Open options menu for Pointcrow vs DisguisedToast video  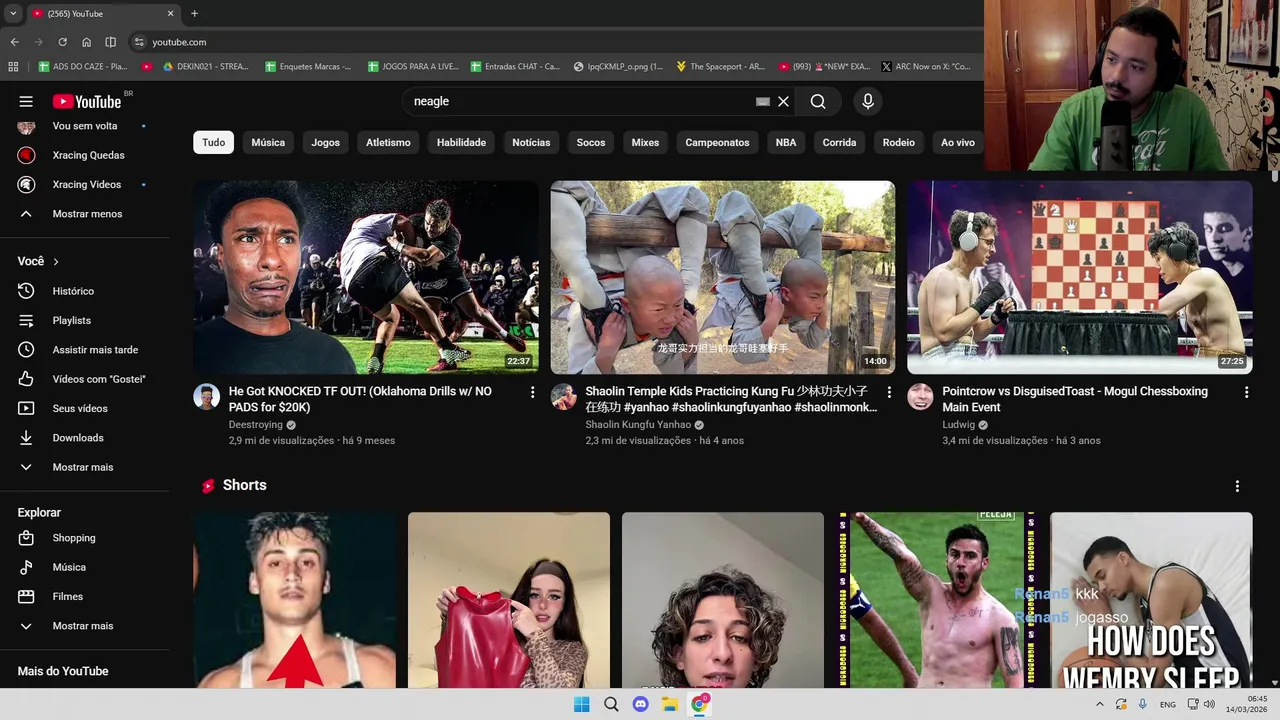tap(1246, 393)
